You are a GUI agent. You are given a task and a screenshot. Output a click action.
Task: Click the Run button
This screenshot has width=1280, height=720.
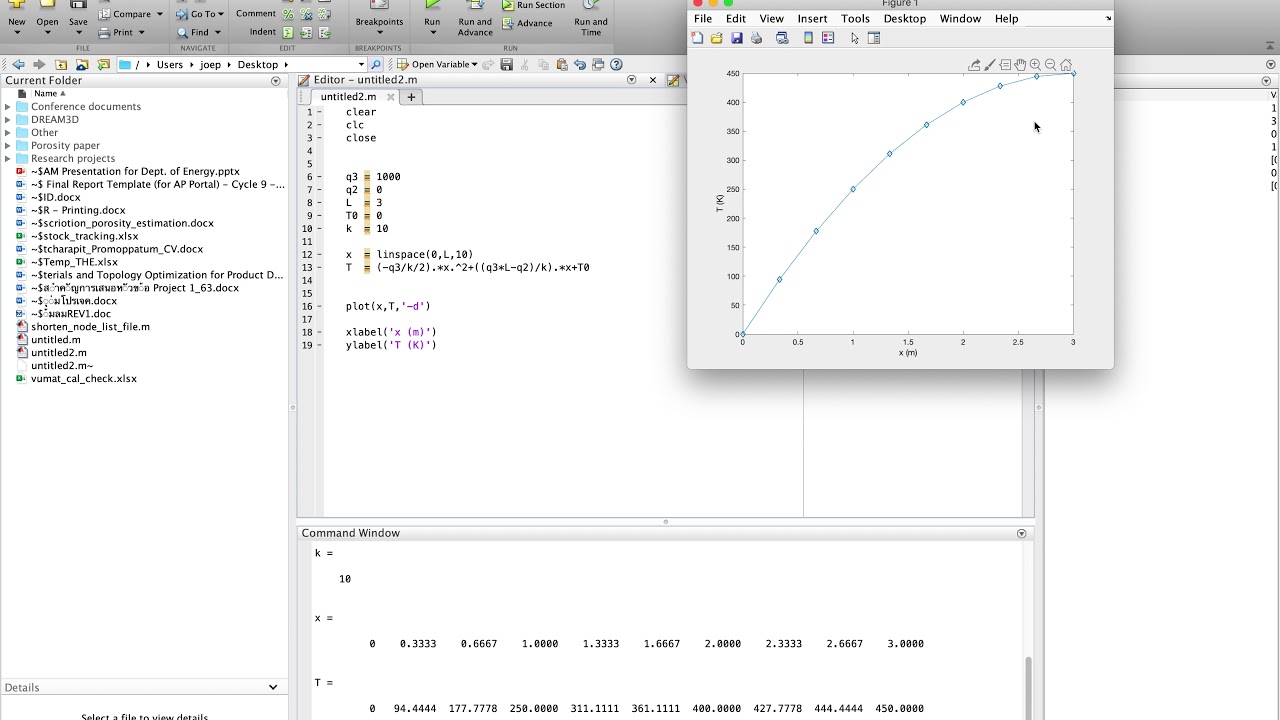(x=432, y=15)
